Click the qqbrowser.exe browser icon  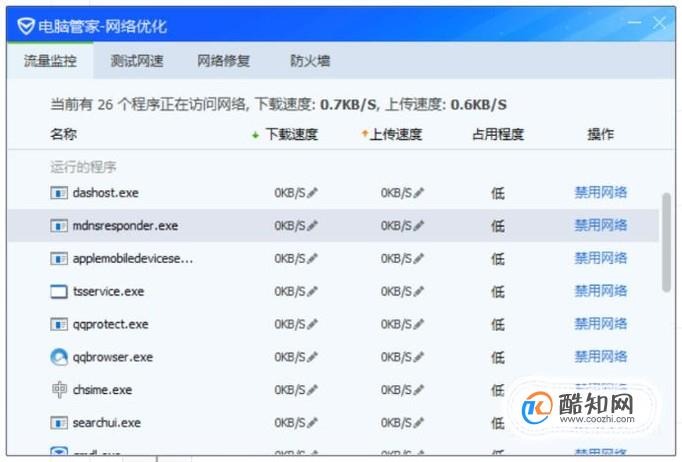(x=59, y=357)
